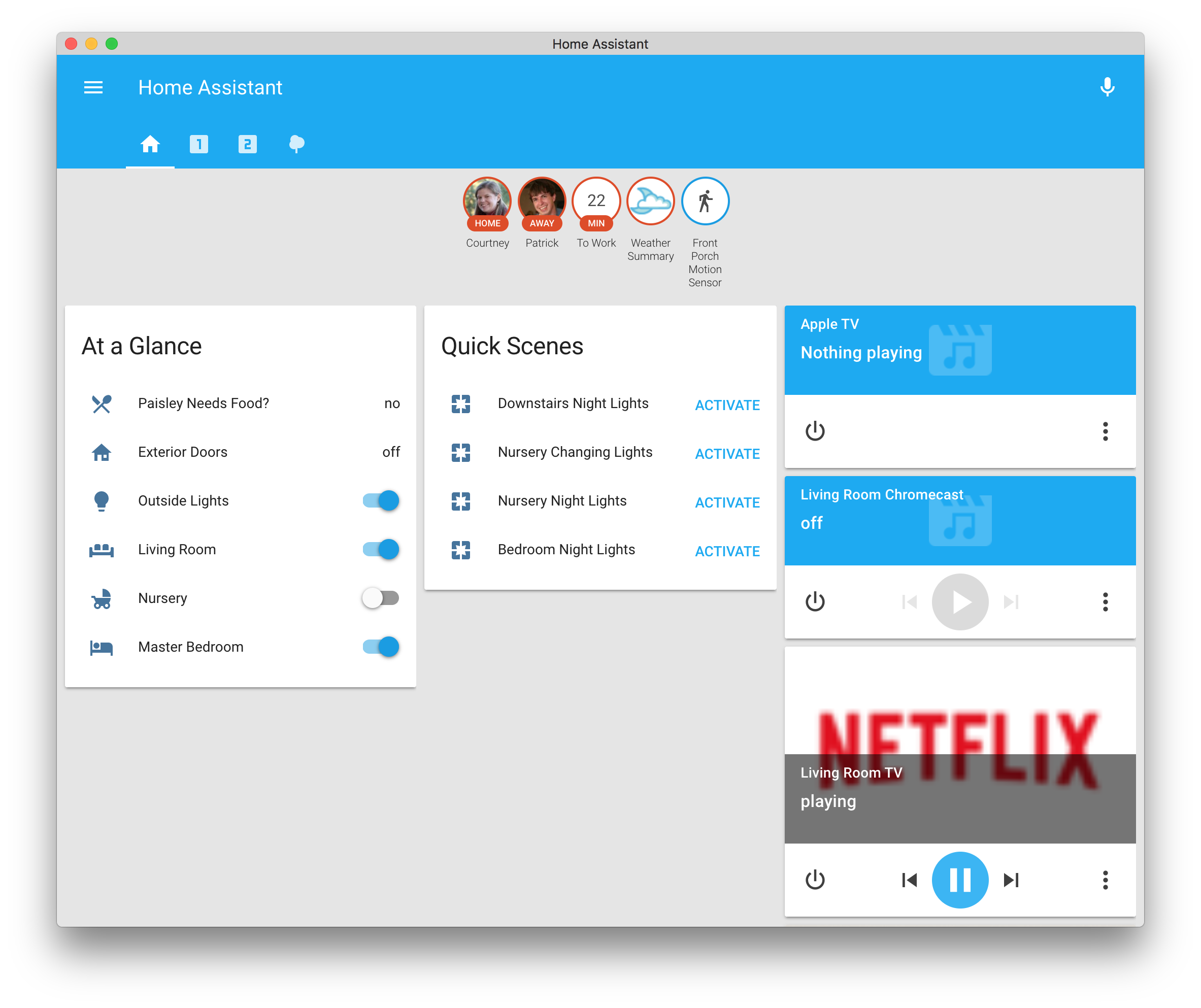The width and height of the screenshot is (1201, 1008).
Task: Open Weather Summary badge details
Action: (x=650, y=201)
